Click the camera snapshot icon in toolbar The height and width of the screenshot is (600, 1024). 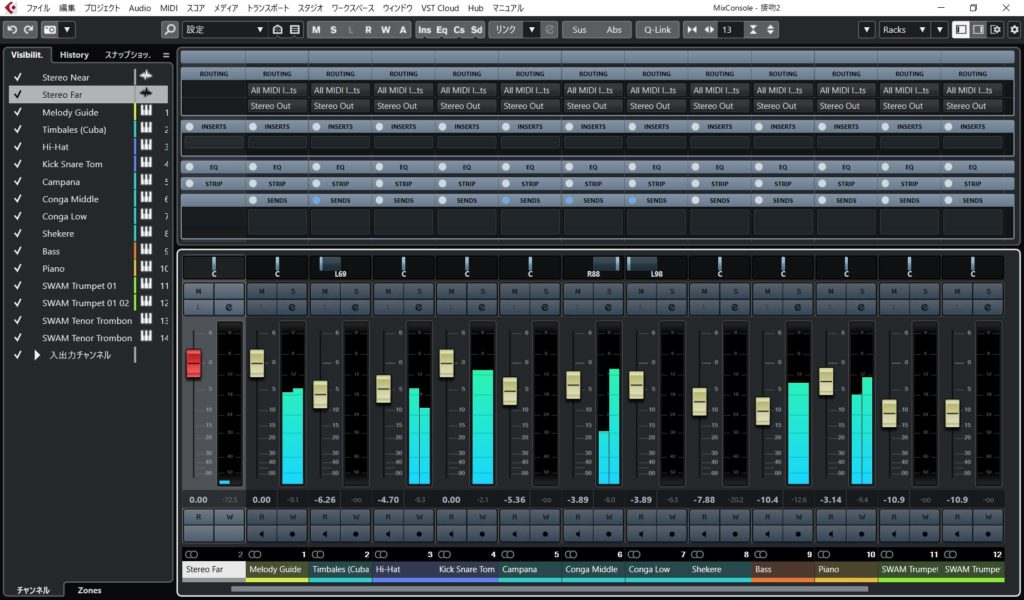pos(49,30)
